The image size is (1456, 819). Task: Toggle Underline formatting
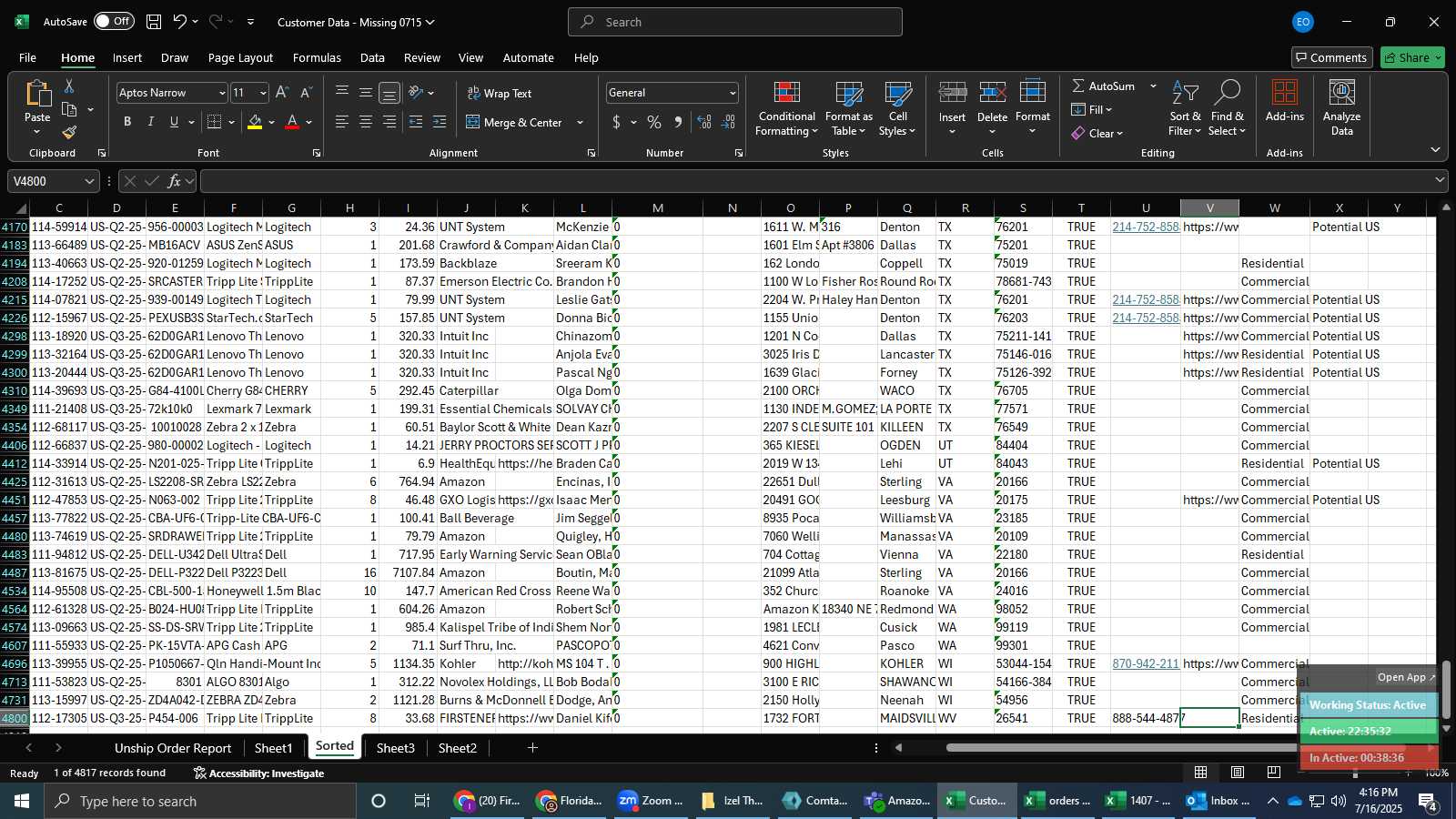point(174,122)
